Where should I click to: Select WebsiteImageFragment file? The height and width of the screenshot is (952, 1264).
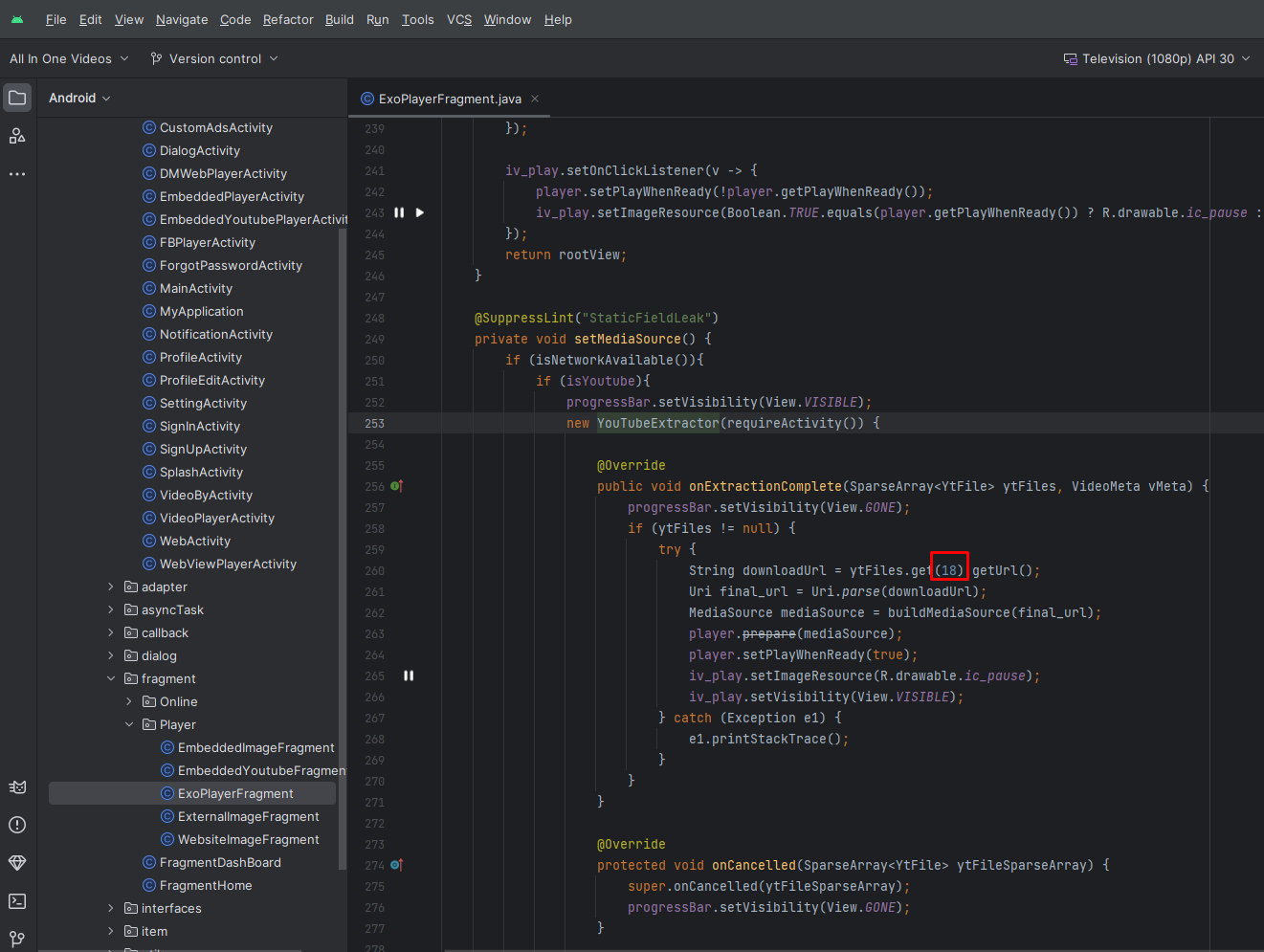pyautogui.click(x=248, y=839)
